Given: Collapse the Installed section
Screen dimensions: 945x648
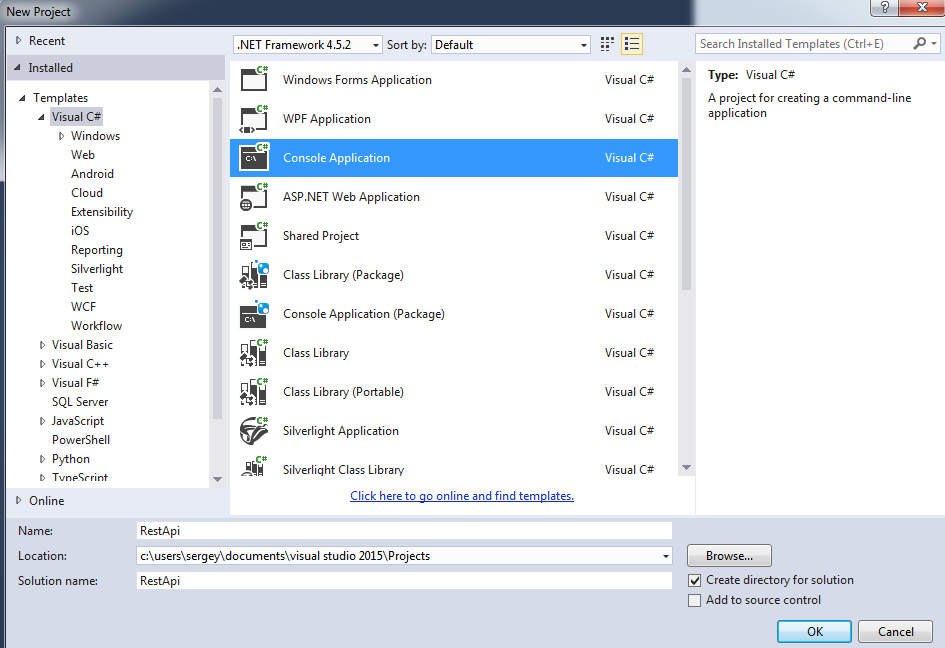Looking at the screenshot, I should pos(17,68).
